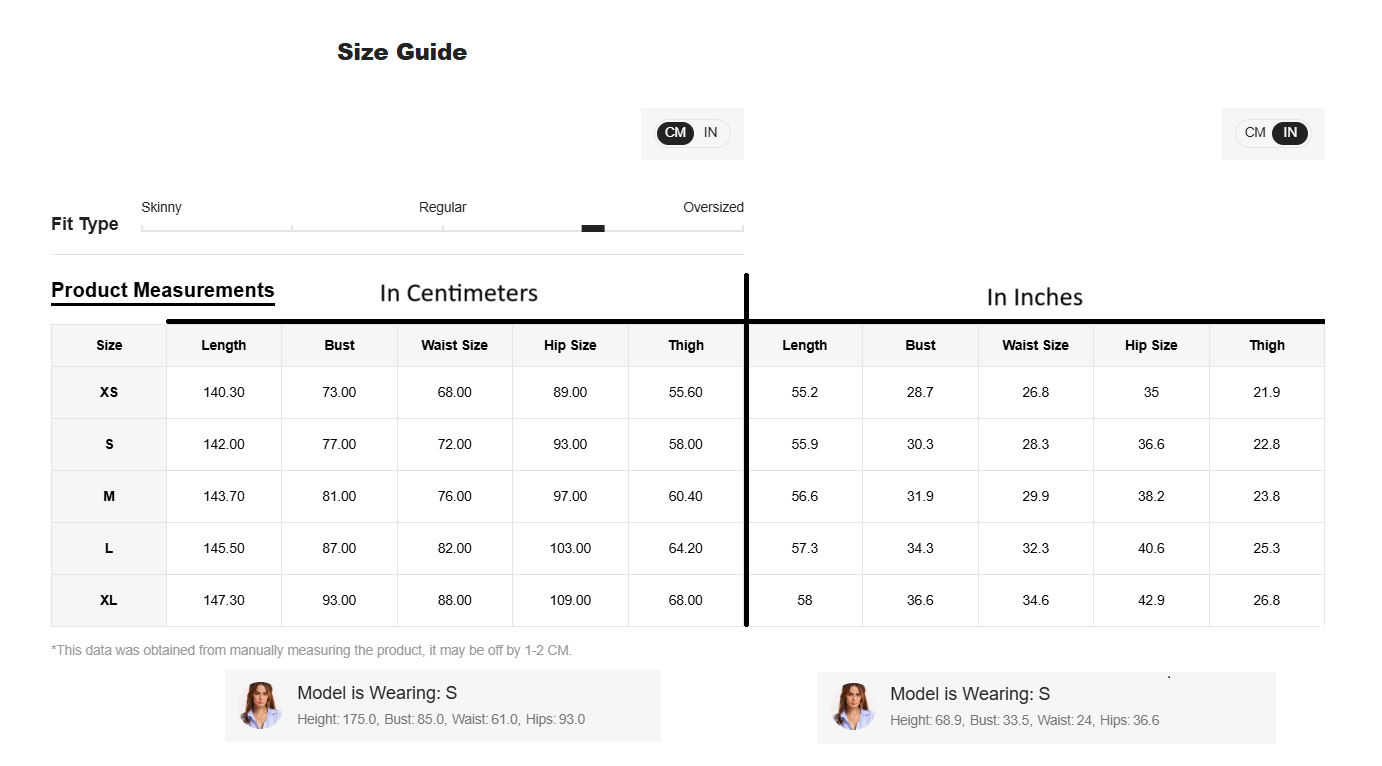Switch right unit toggle to CM
1382x766 pixels.
(x=1255, y=133)
